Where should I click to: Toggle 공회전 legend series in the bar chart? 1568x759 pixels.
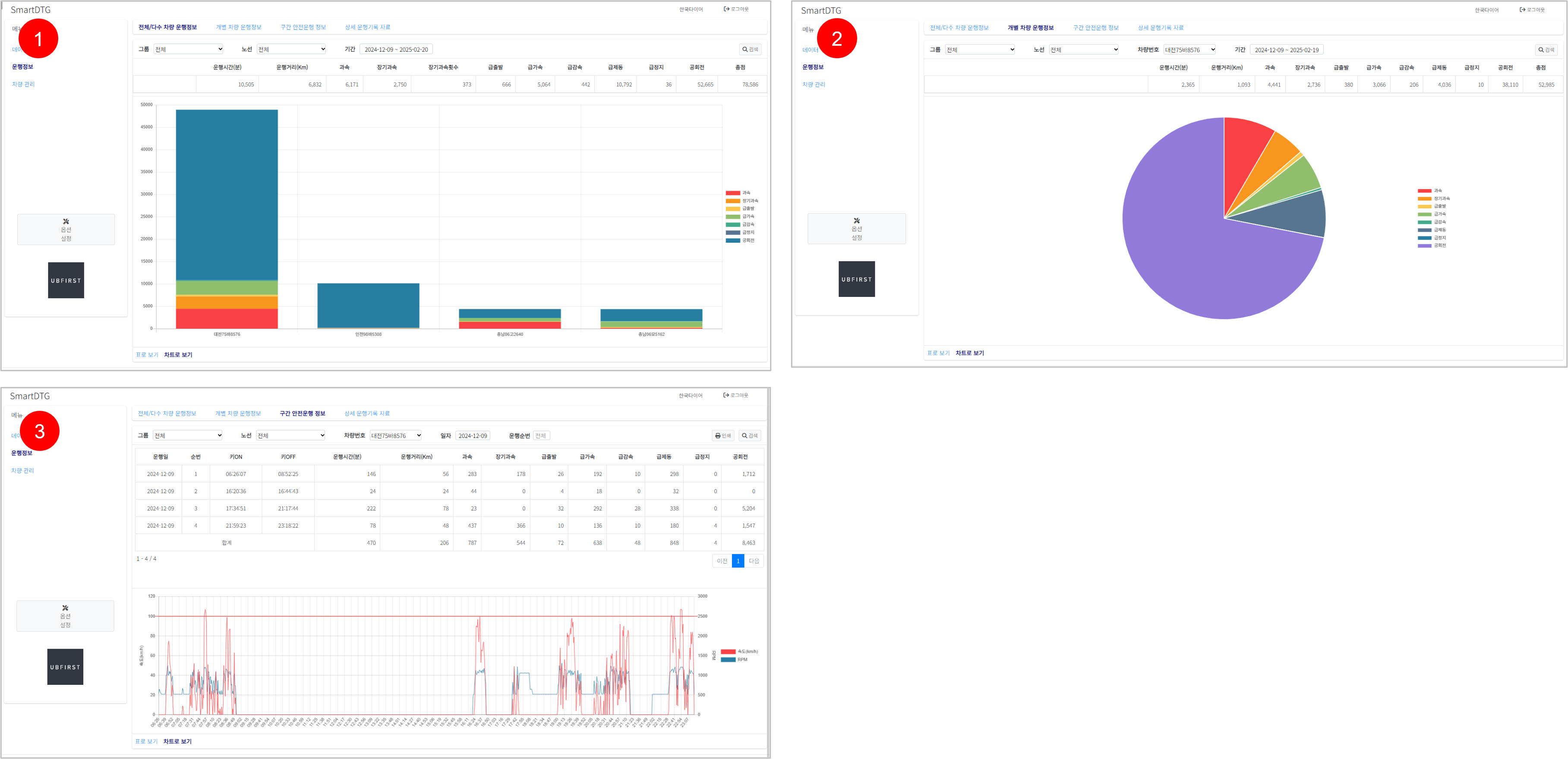[733, 240]
